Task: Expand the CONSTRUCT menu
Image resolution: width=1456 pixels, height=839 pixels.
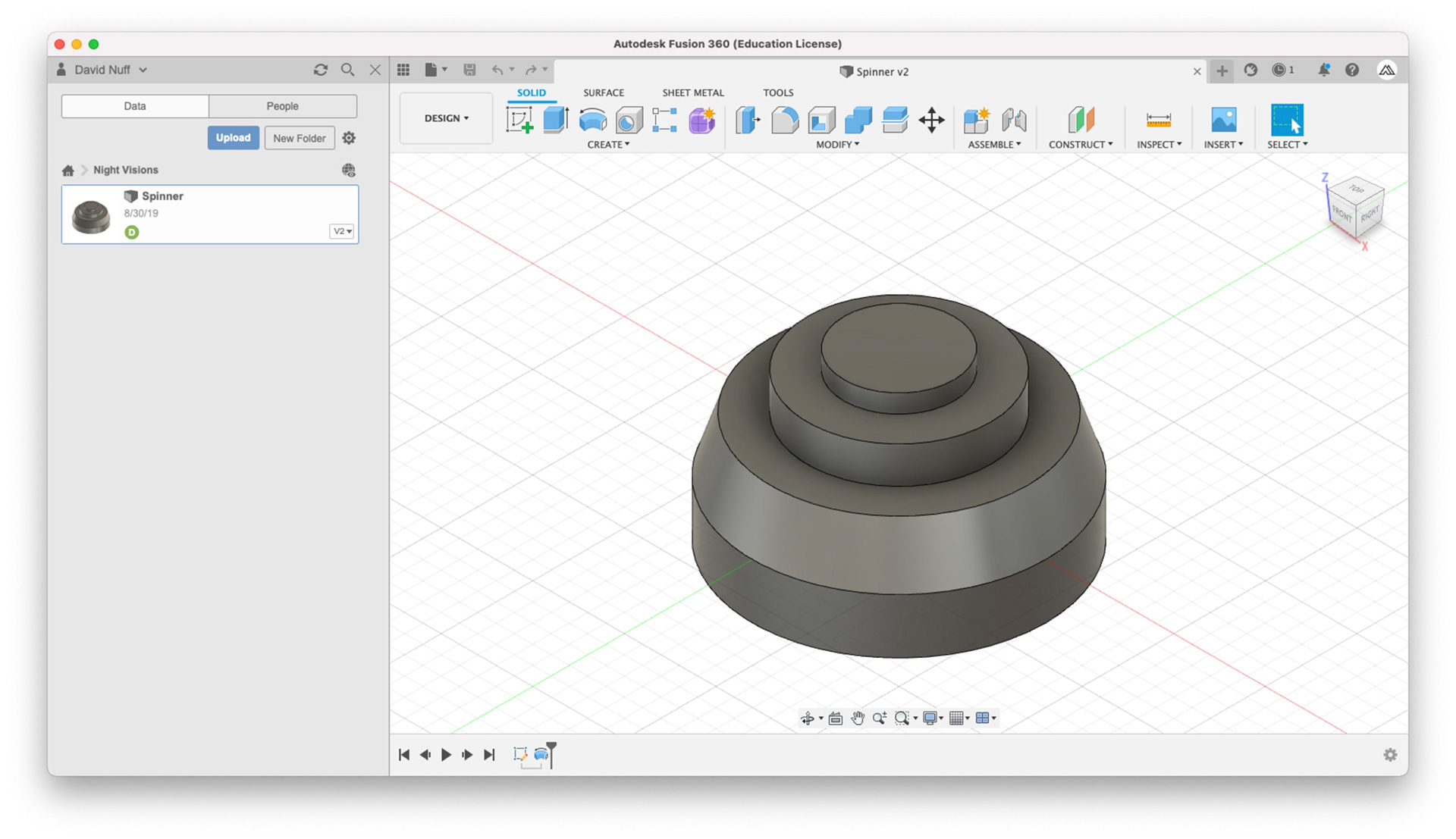Action: pyautogui.click(x=1081, y=145)
